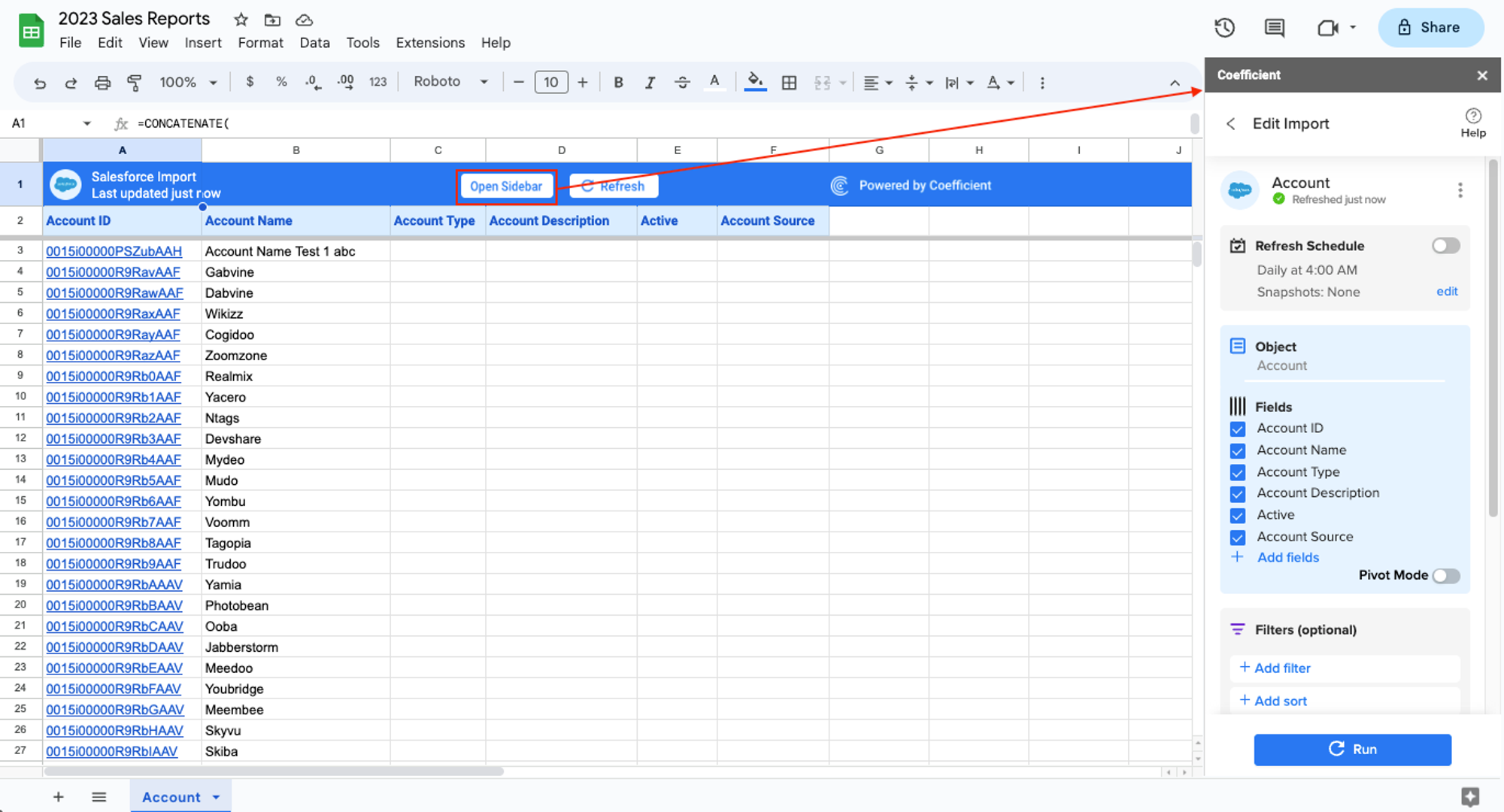Click Add filter
This screenshot has width=1504, height=812.
click(1345, 668)
